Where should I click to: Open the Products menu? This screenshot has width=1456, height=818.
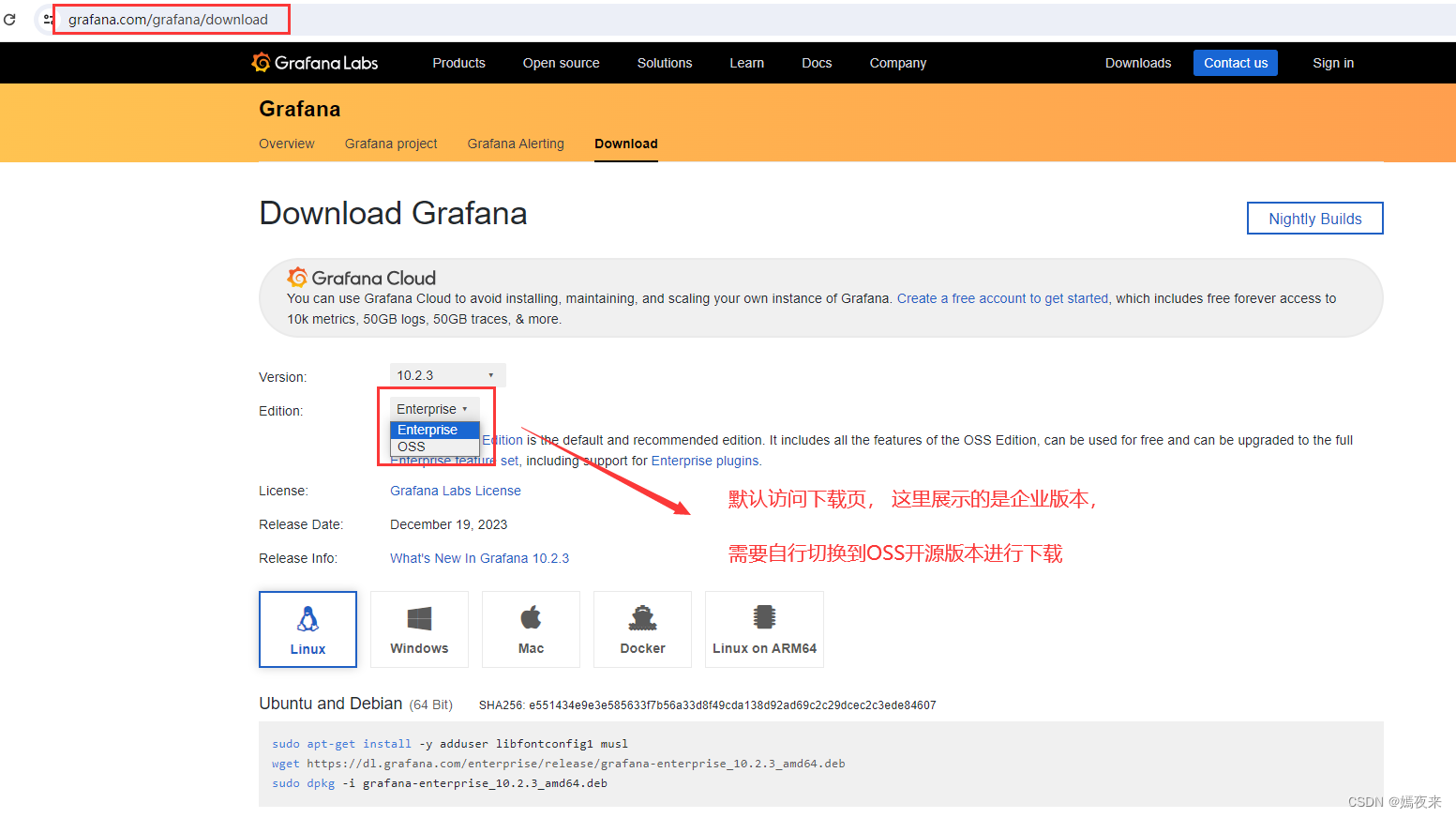(458, 63)
